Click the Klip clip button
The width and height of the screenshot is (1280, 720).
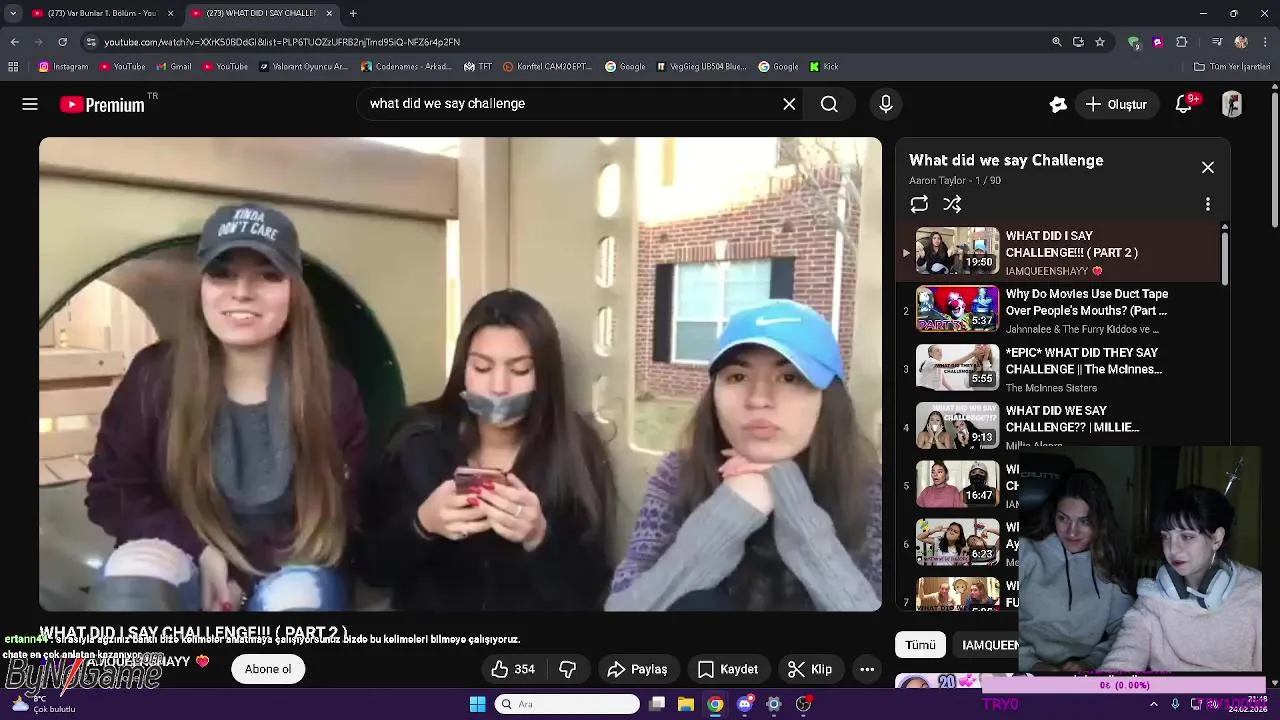click(x=810, y=669)
